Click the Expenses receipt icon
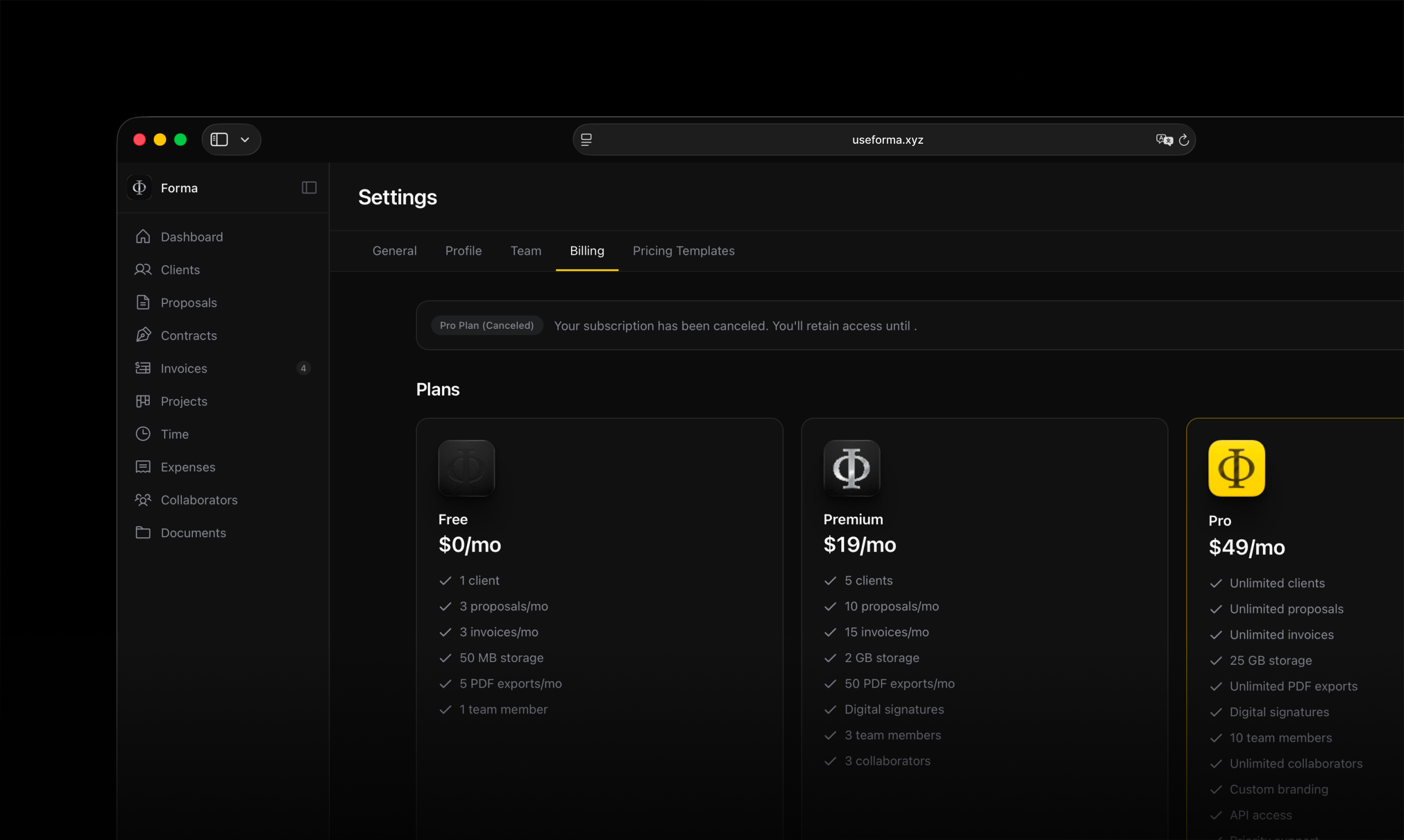The width and height of the screenshot is (1404, 840). [x=143, y=467]
